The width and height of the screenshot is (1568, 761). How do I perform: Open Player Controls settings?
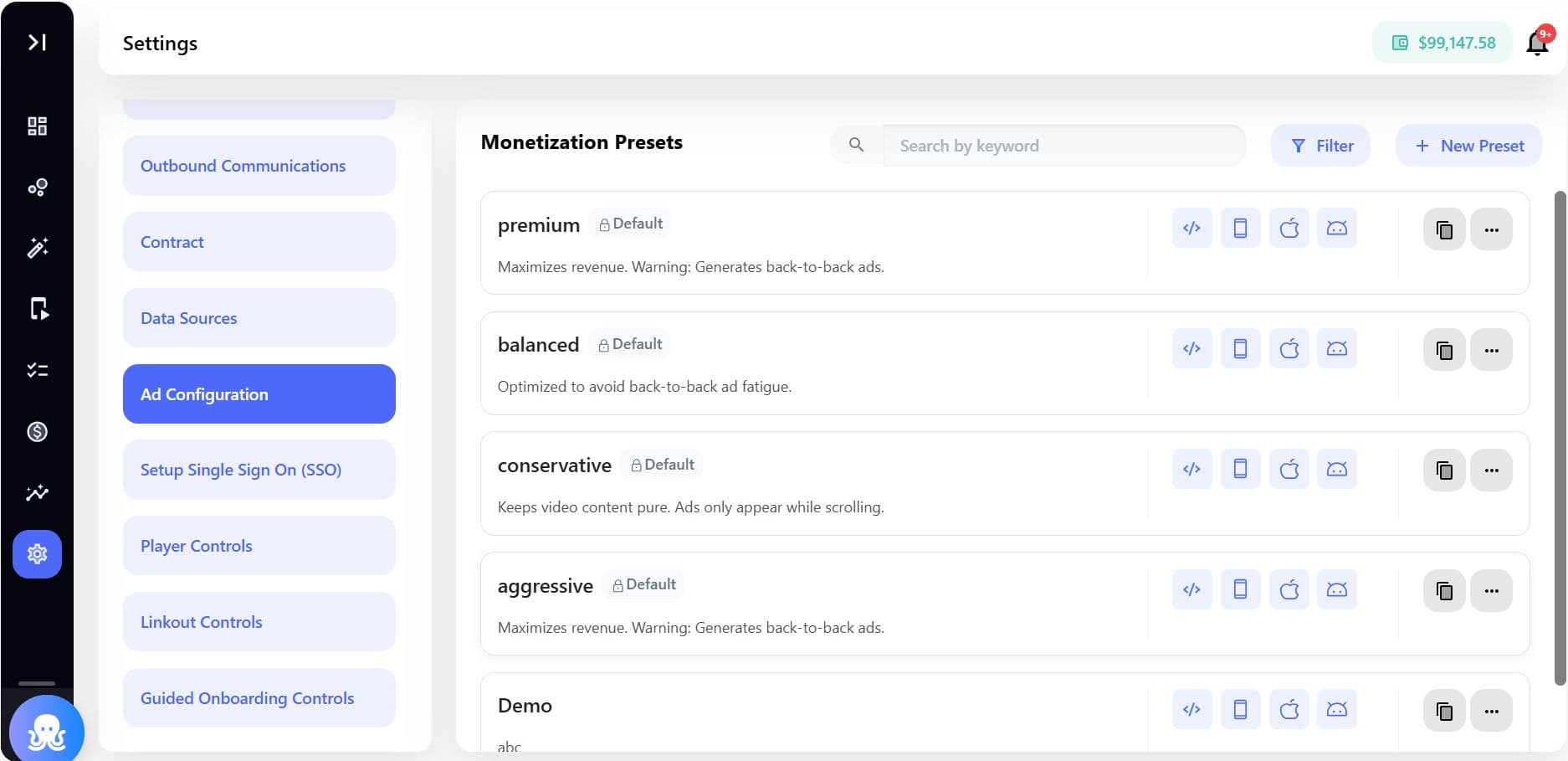click(259, 546)
